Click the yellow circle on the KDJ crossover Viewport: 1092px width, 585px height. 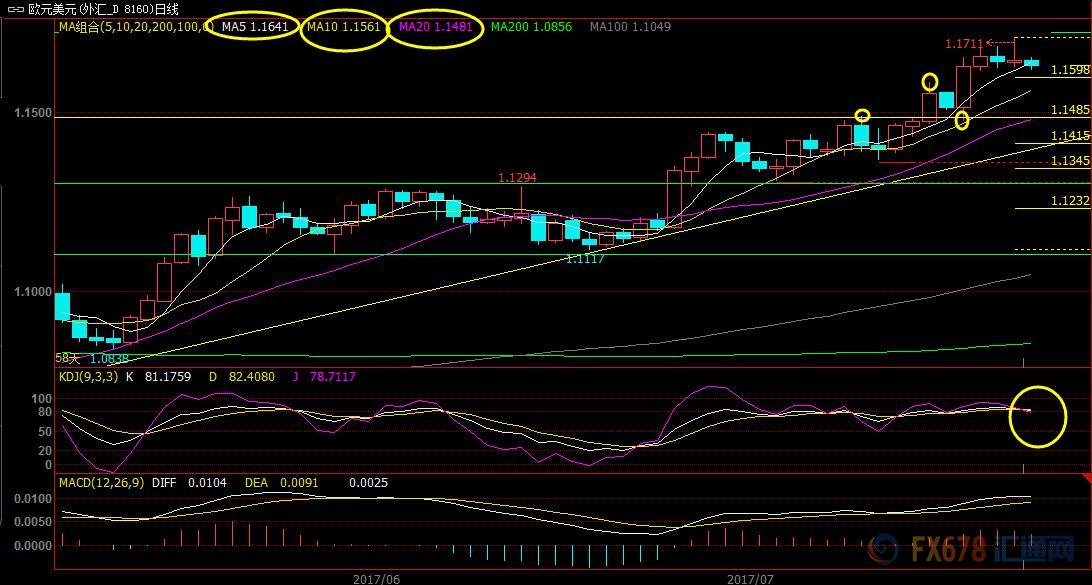(1038, 415)
